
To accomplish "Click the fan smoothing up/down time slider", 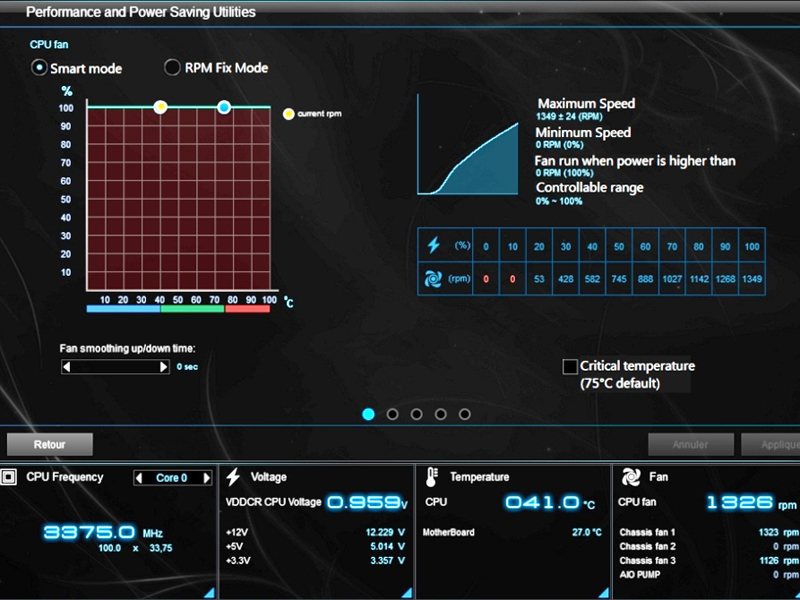I will pyautogui.click(x=114, y=367).
